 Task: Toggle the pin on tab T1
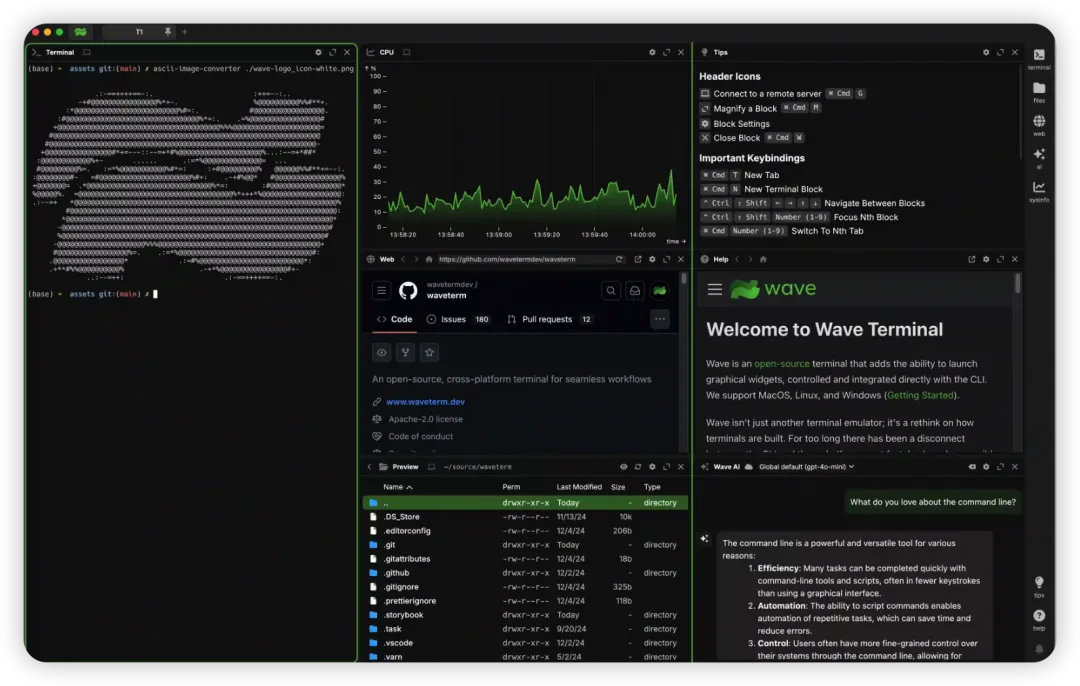167,32
